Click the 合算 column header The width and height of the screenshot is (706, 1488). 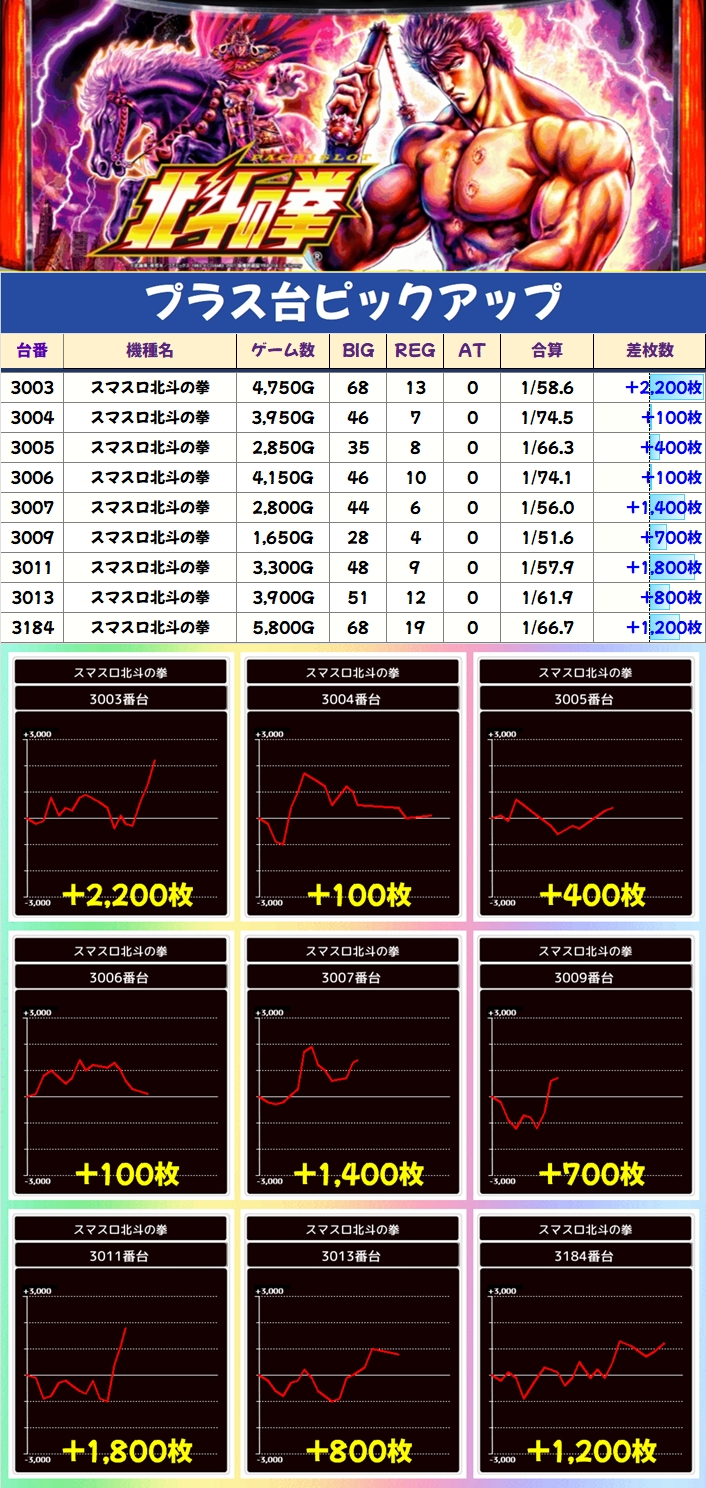point(547,351)
